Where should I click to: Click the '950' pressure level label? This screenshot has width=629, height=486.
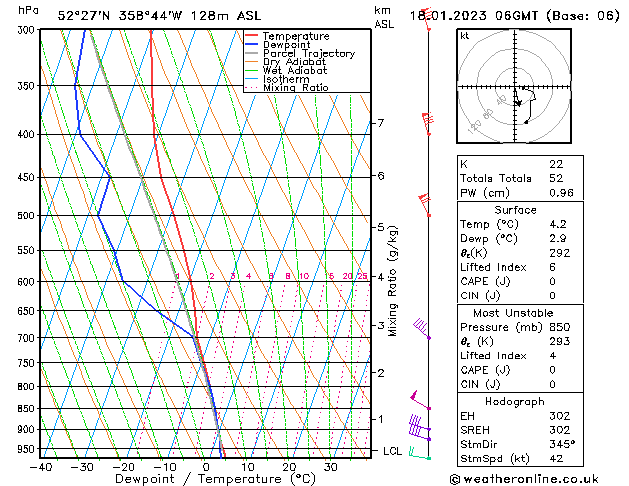[28, 449]
